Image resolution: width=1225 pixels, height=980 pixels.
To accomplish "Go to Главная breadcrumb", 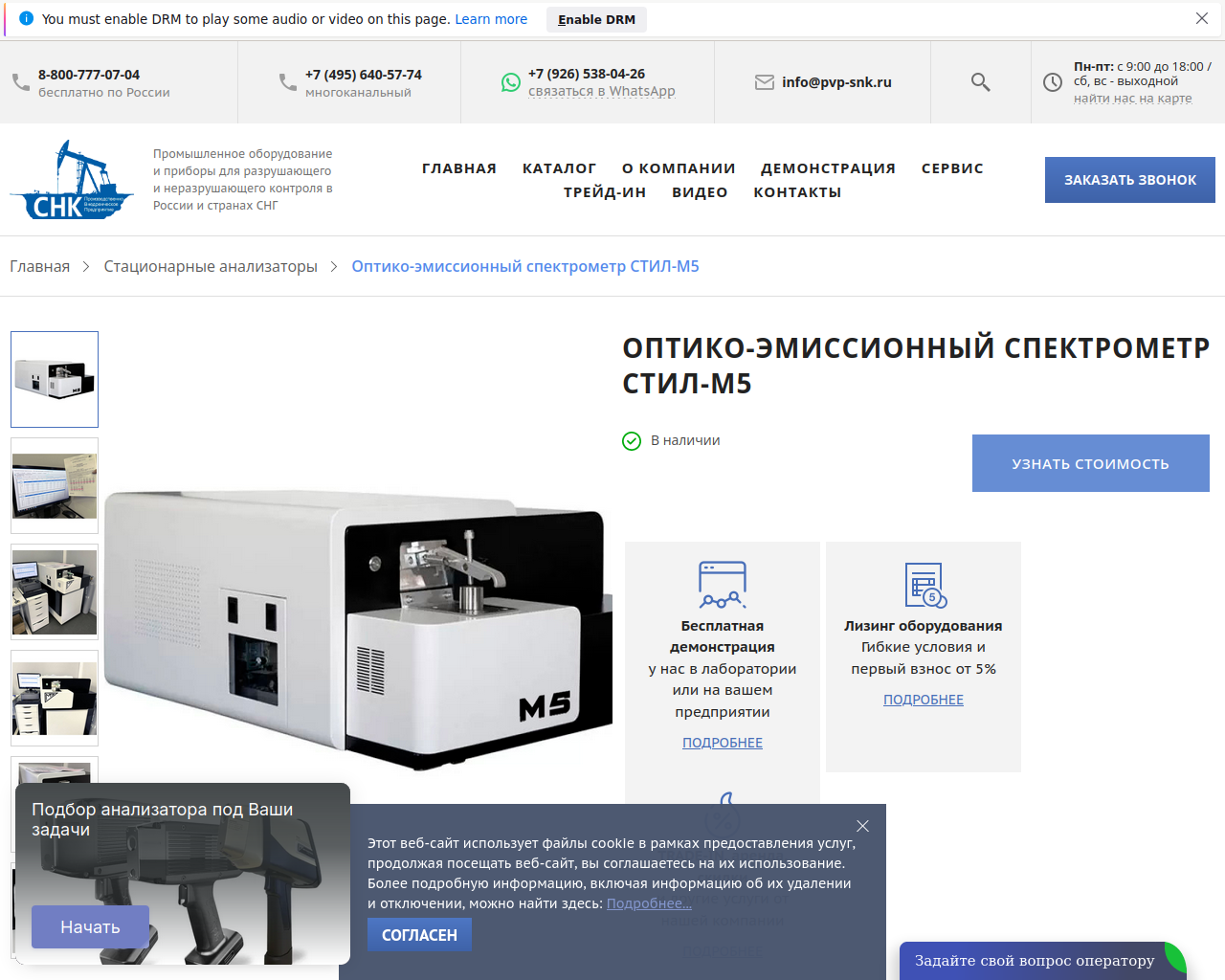I will coord(39,266).
